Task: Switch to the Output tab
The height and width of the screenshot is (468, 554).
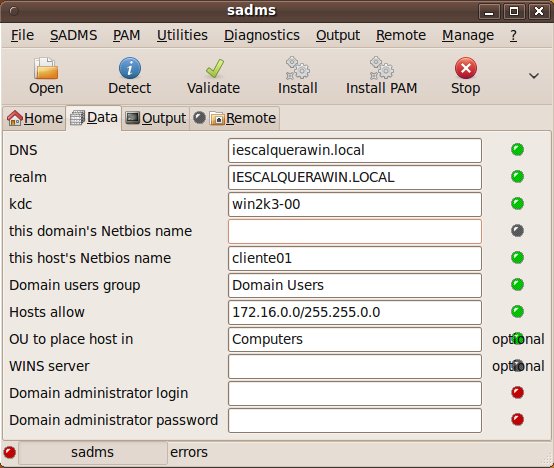Action: pyautogui.click(x=155, y=118)
